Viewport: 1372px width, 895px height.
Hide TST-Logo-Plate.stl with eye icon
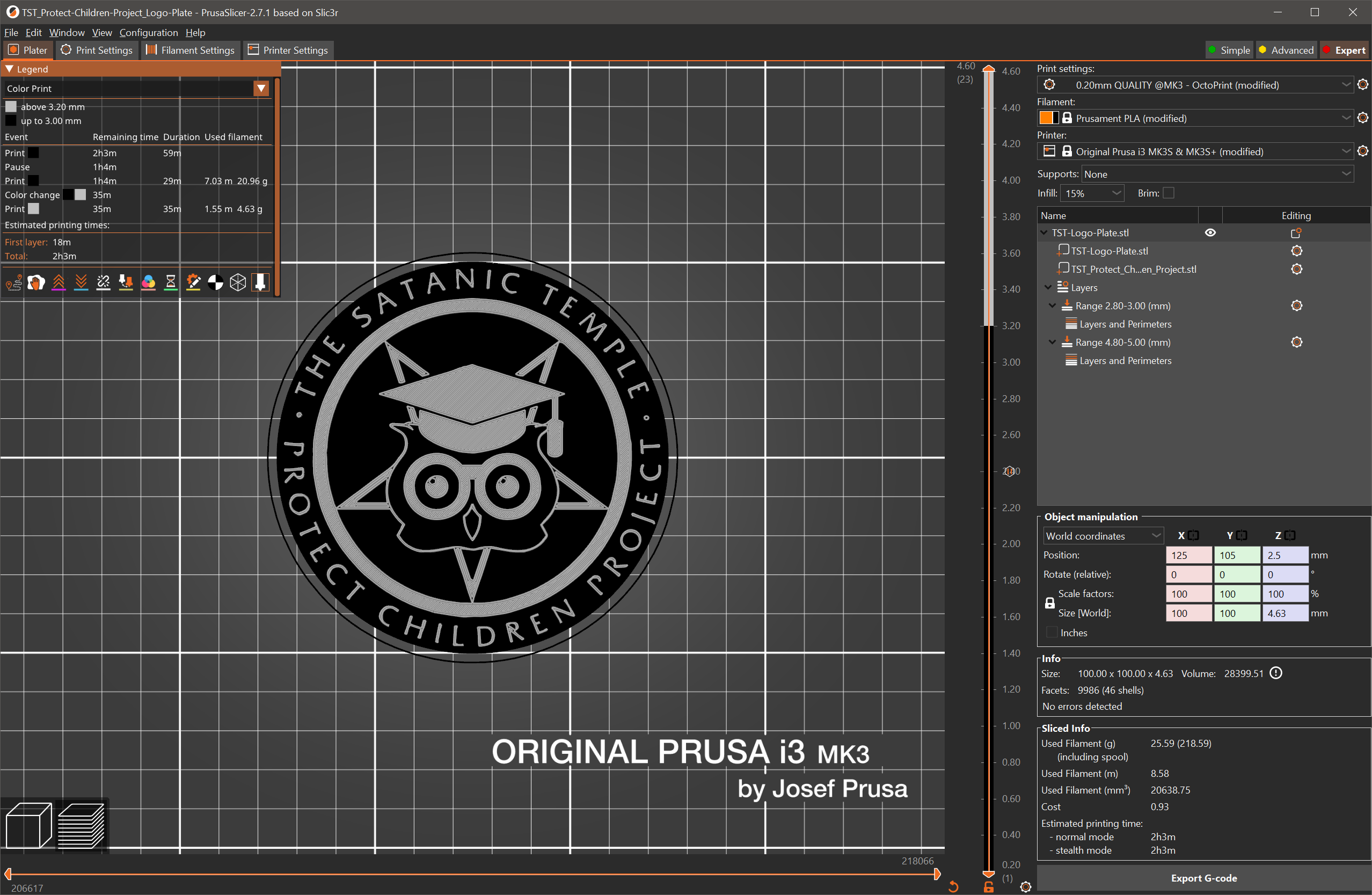pyautogui.click(x=1210, y=232)
